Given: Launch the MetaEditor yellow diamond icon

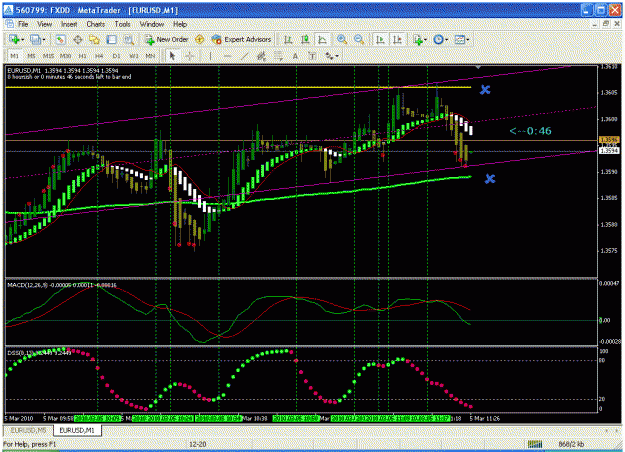Looking at the screenshot, I should [x=200, y=39].
